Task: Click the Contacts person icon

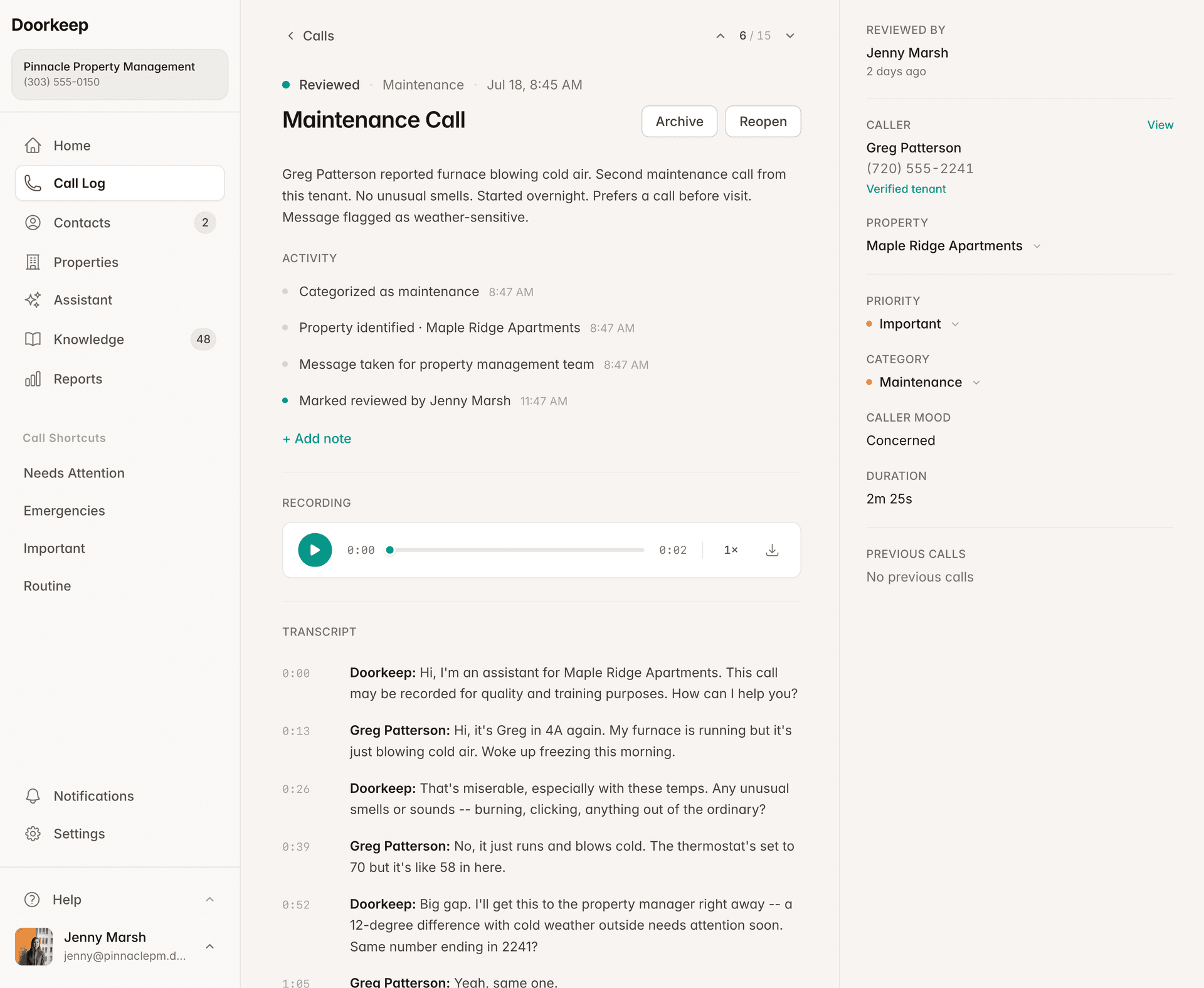Action: point(33,223)
